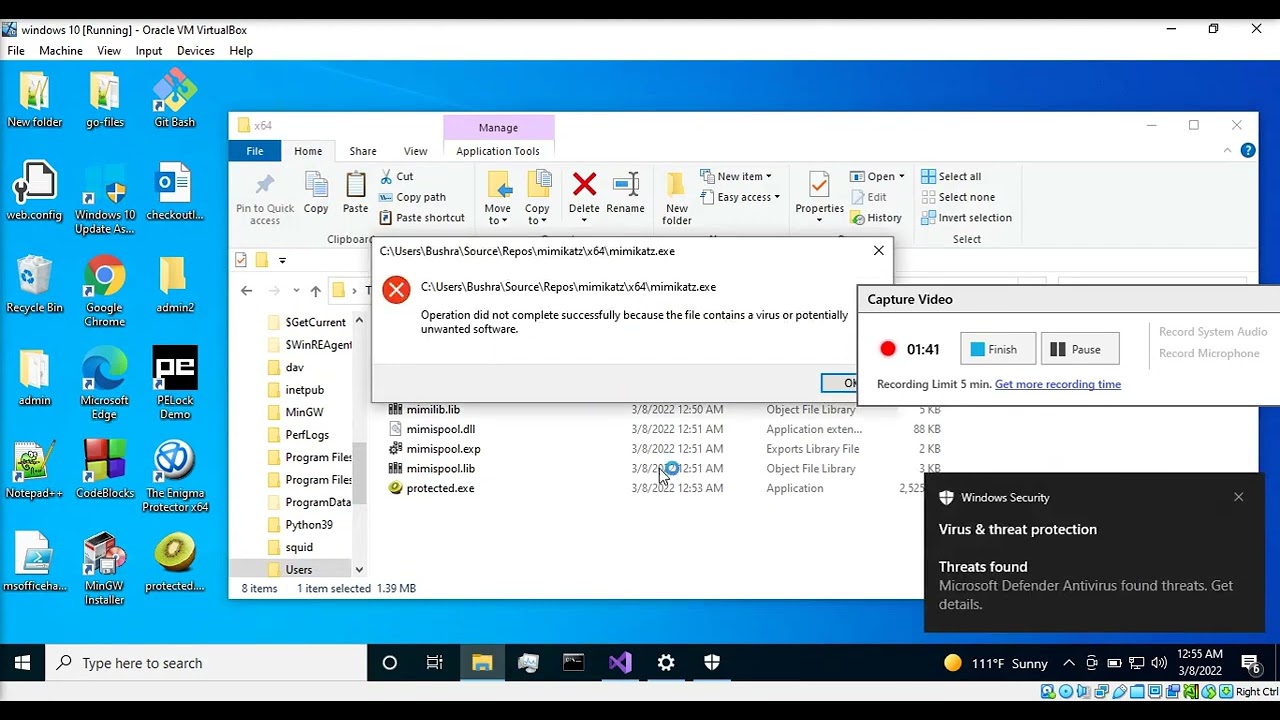Open VirtualBox Devices menu
1280x720 pixels.
coord(196,50)
